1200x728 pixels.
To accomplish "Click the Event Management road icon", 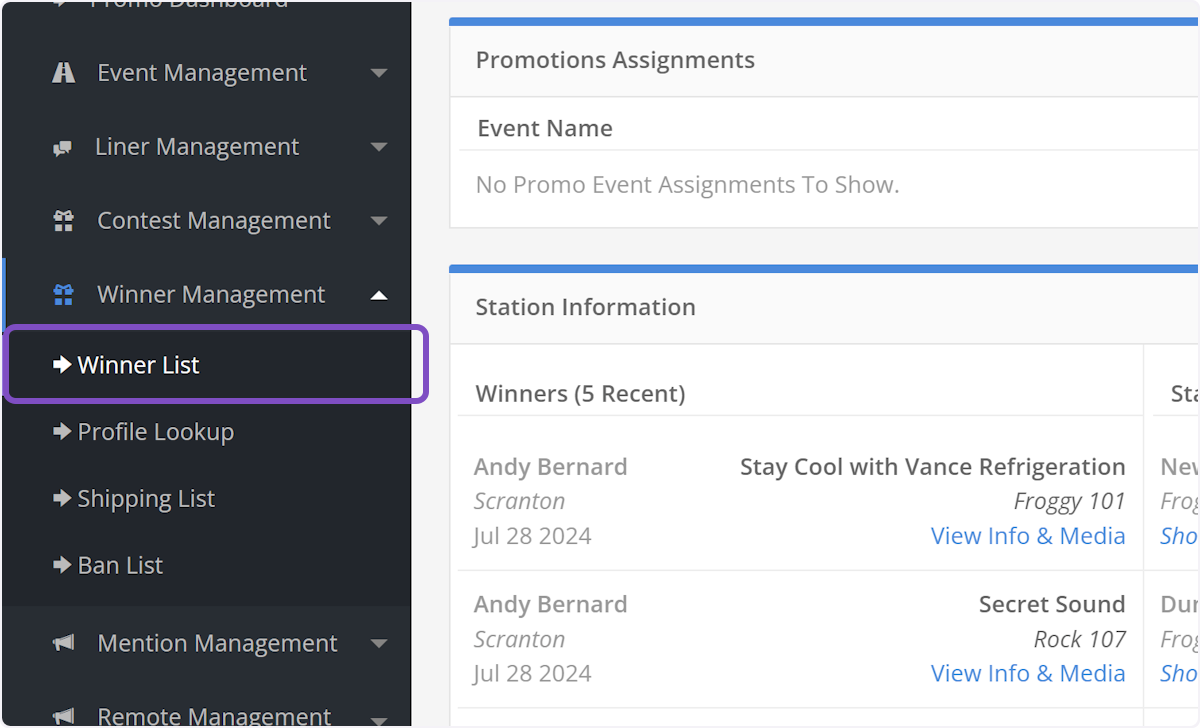I will click(64, 73).
